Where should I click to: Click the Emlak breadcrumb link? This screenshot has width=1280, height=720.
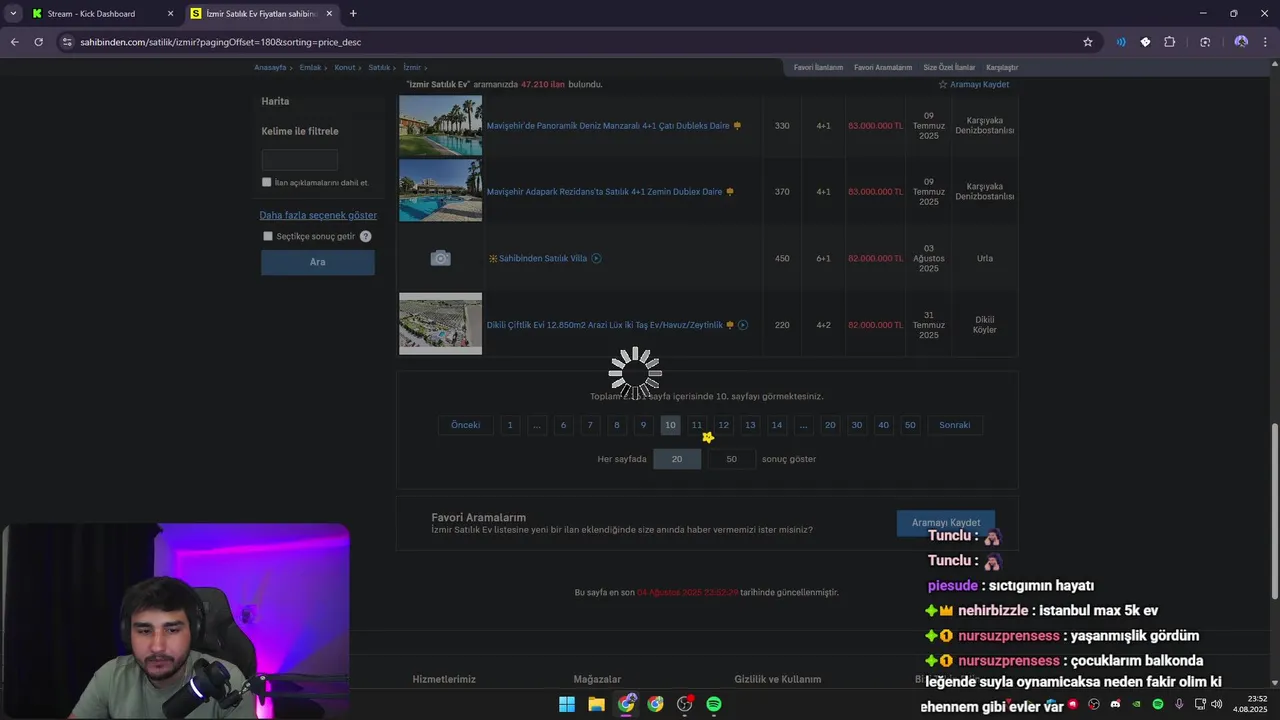[x=310, y=67]
